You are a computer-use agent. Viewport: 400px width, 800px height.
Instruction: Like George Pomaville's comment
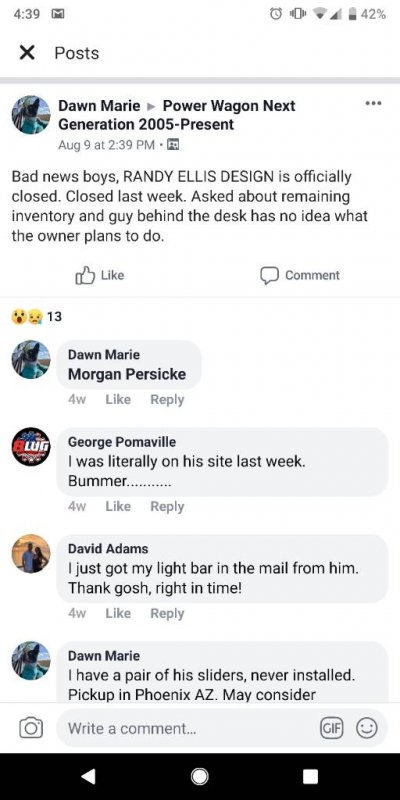(118, 507)
